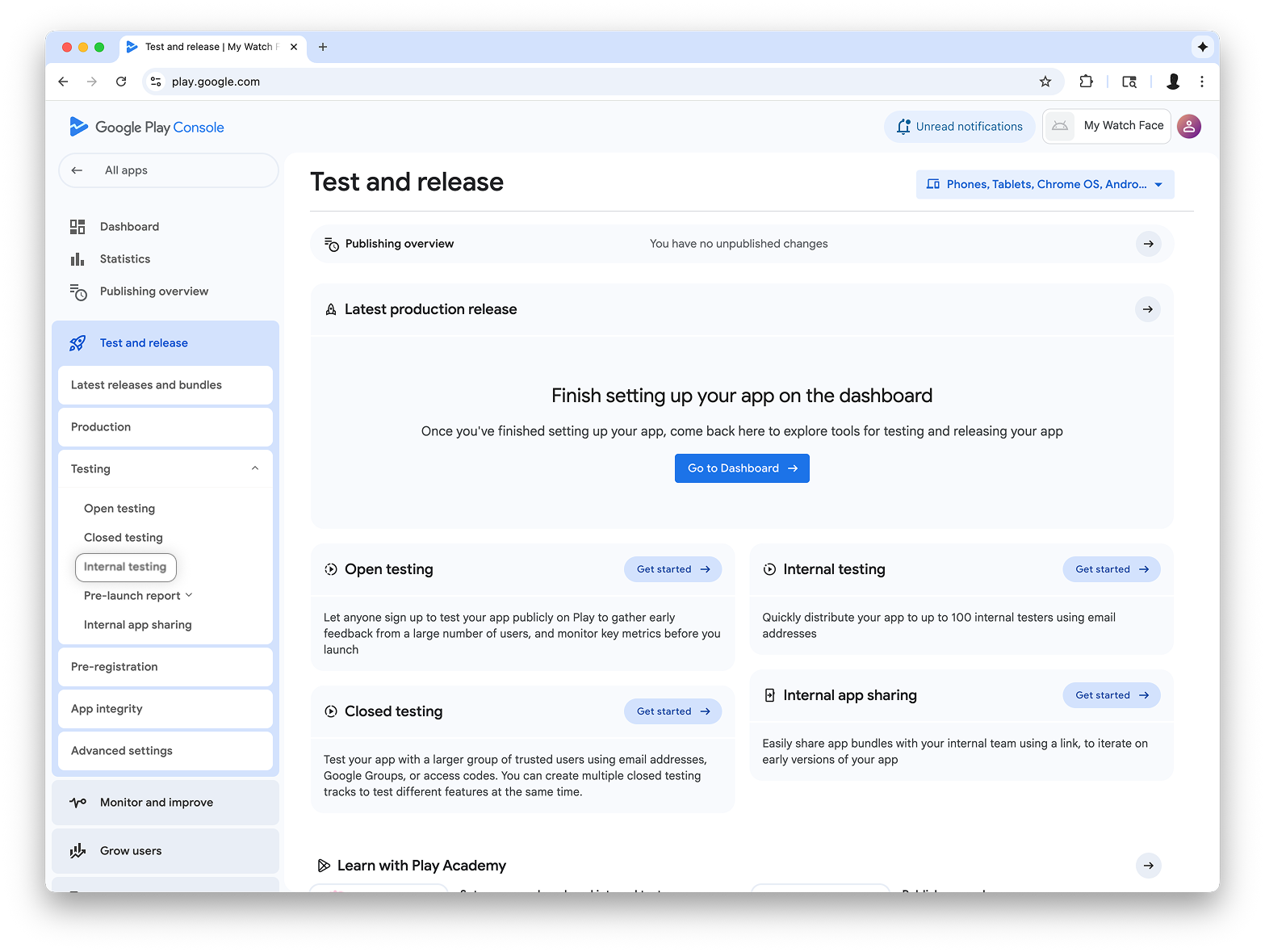Collapse the Testing section in sidebar
This screenshot has width=1265, height=952.
255,469
